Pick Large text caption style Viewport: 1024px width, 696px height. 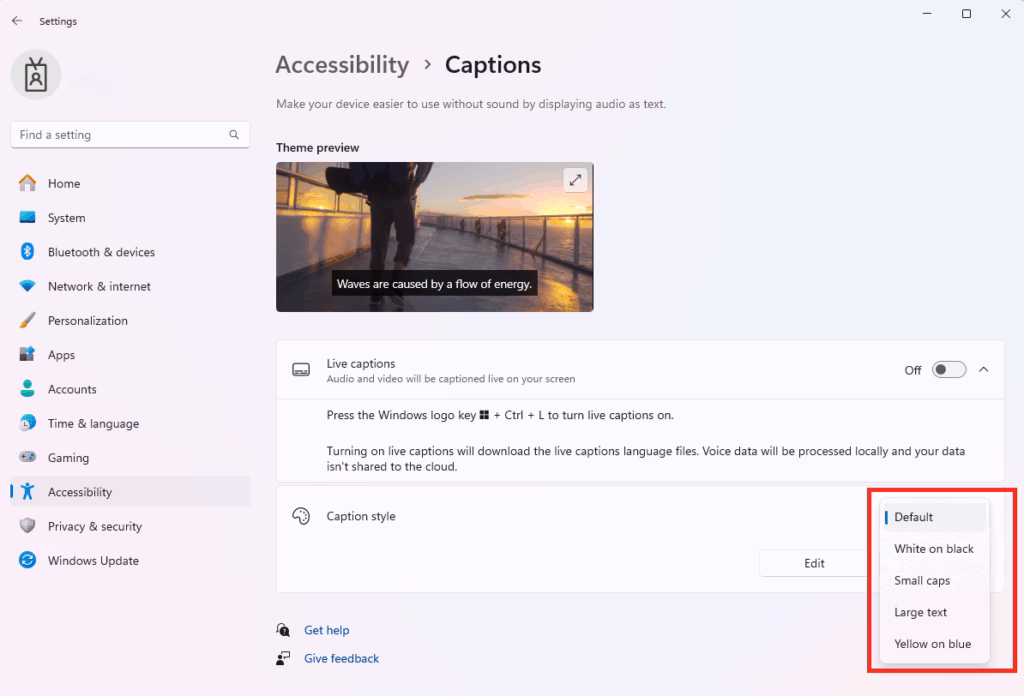935,612
